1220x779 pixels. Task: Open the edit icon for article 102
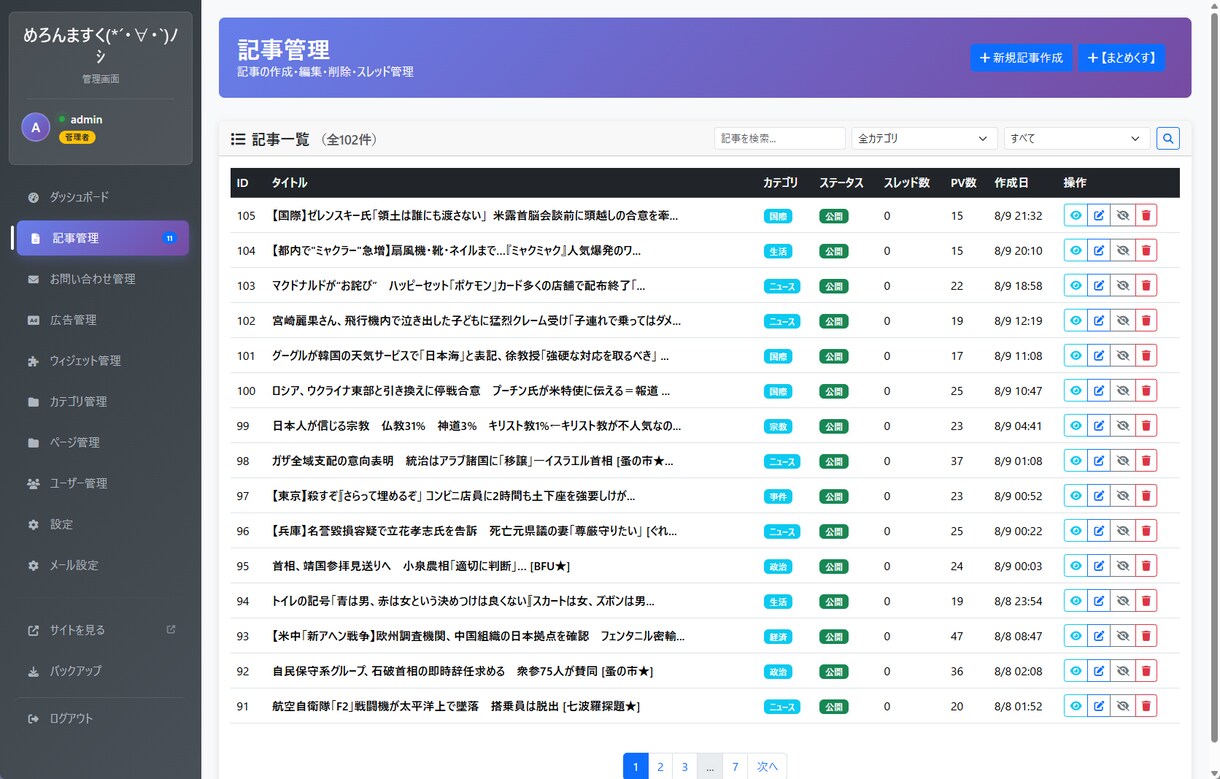1099,320
